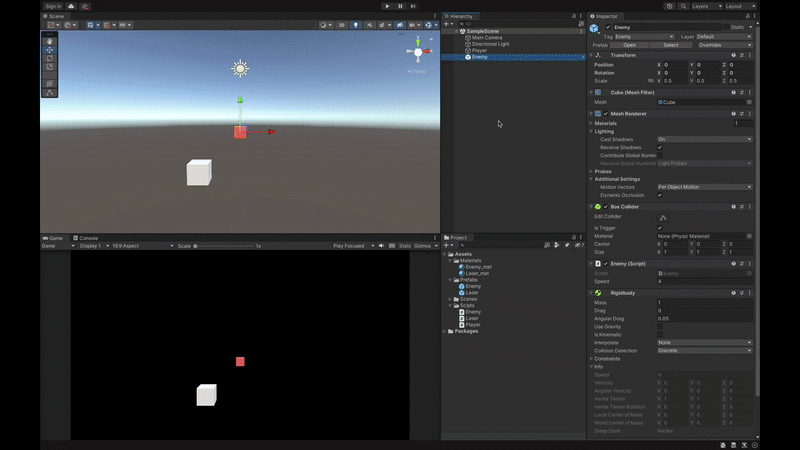Open the Cast Shadows dropdown

pos(705,139)
